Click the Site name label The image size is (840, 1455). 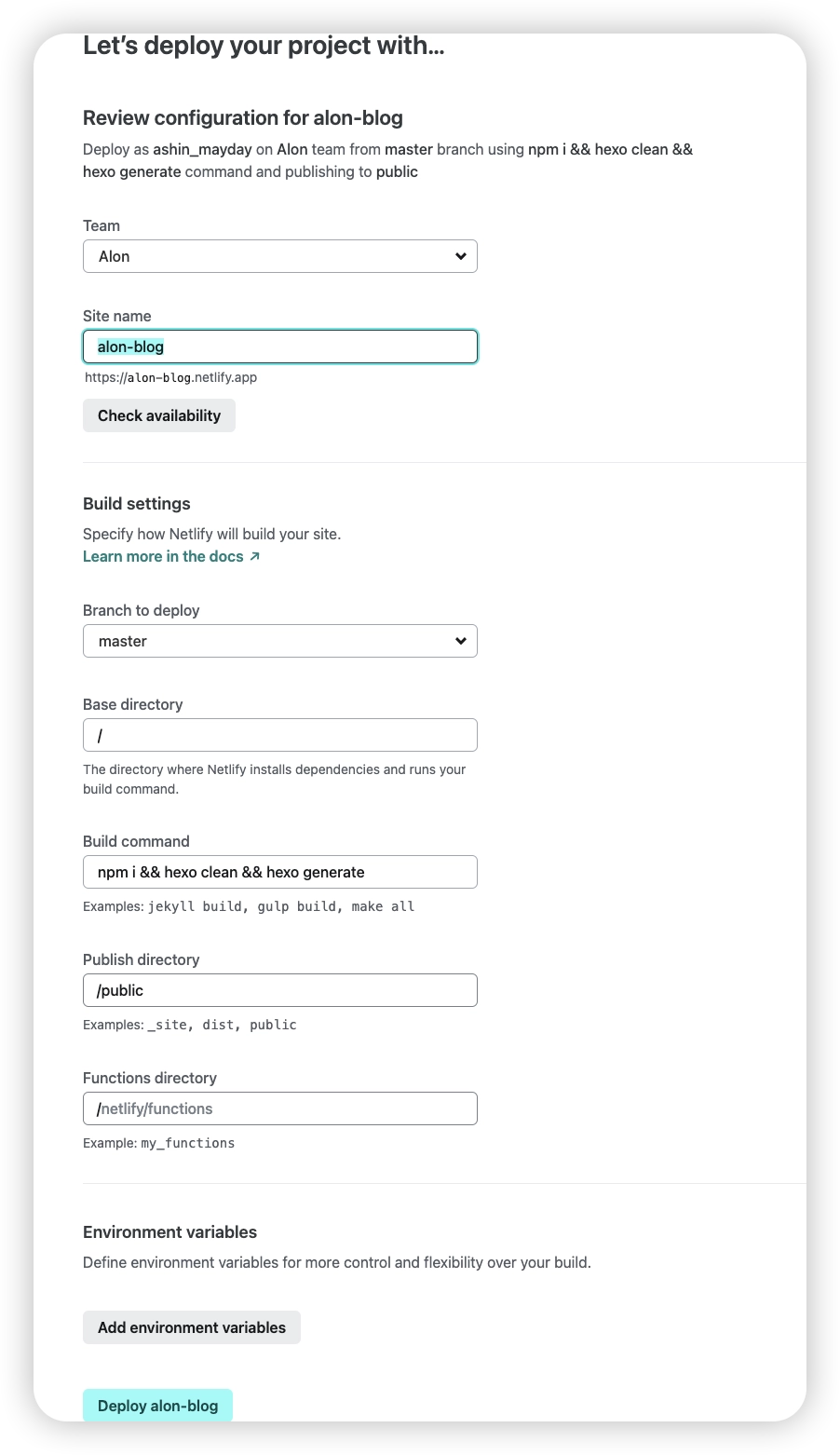coord(116,316)
